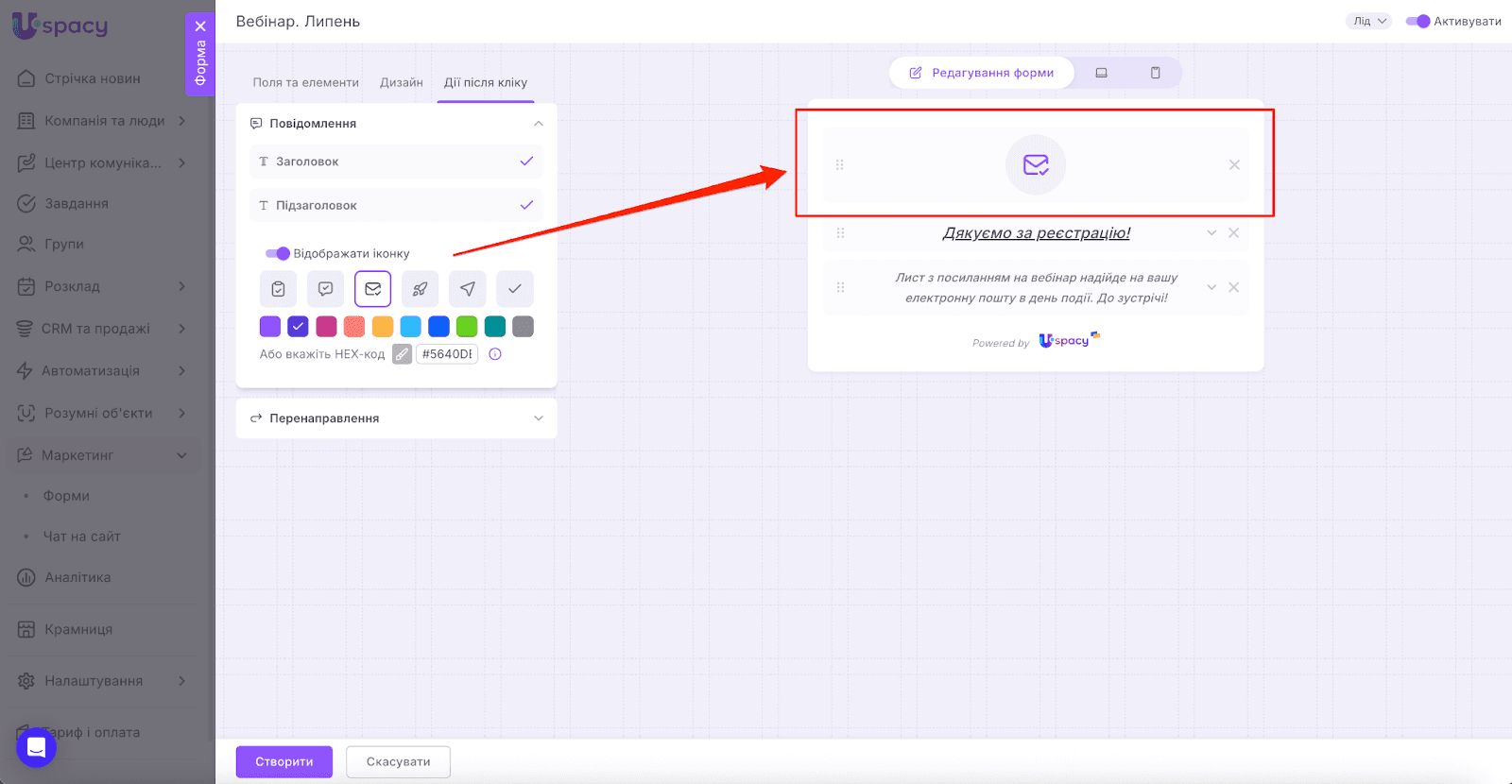
Task: Remove the subtitle text block from preview
Action: [x=1233, y=287]
